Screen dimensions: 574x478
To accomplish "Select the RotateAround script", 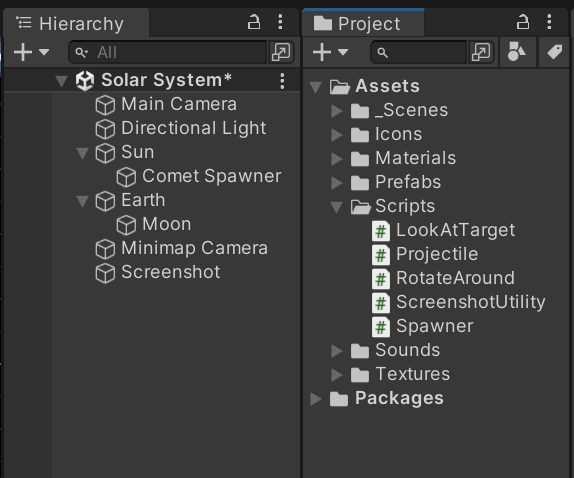I will 444,278.
